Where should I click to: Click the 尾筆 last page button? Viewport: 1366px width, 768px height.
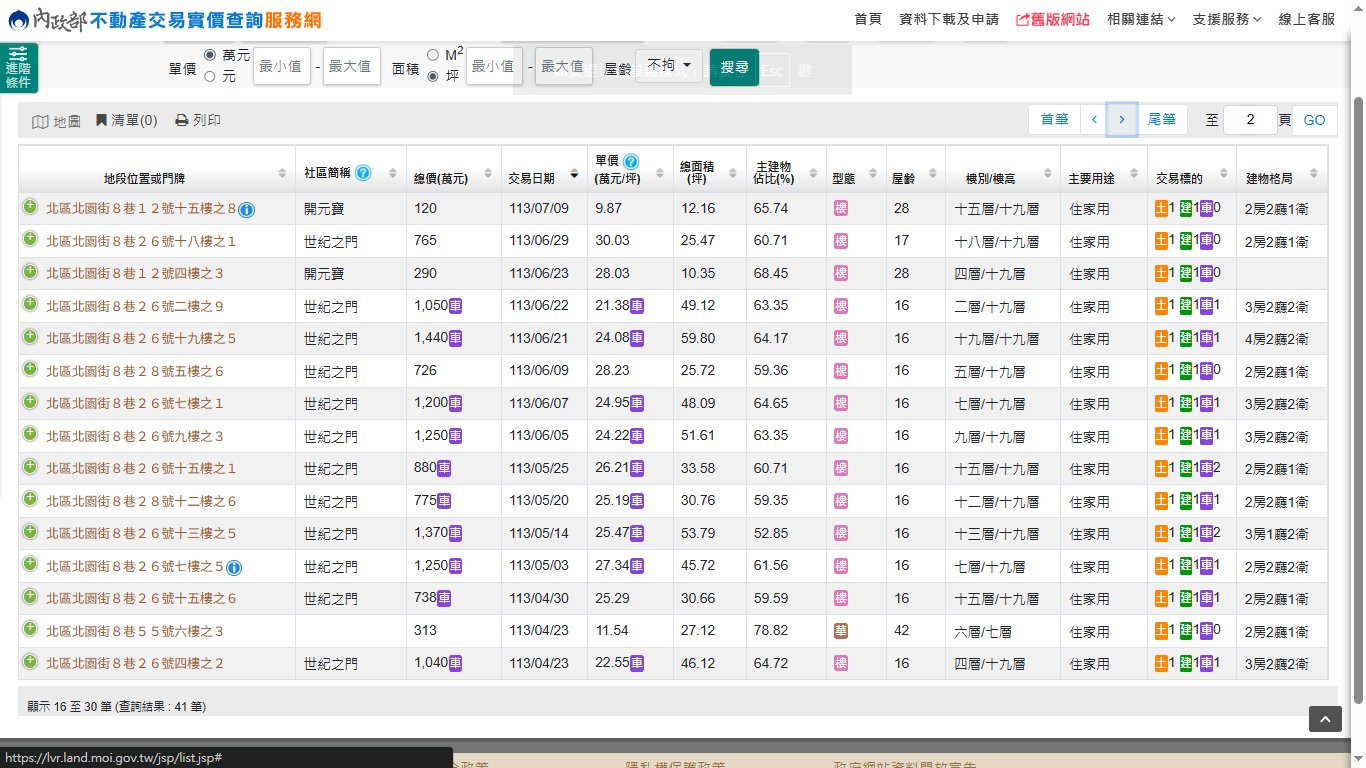[x=1161, y=120]
